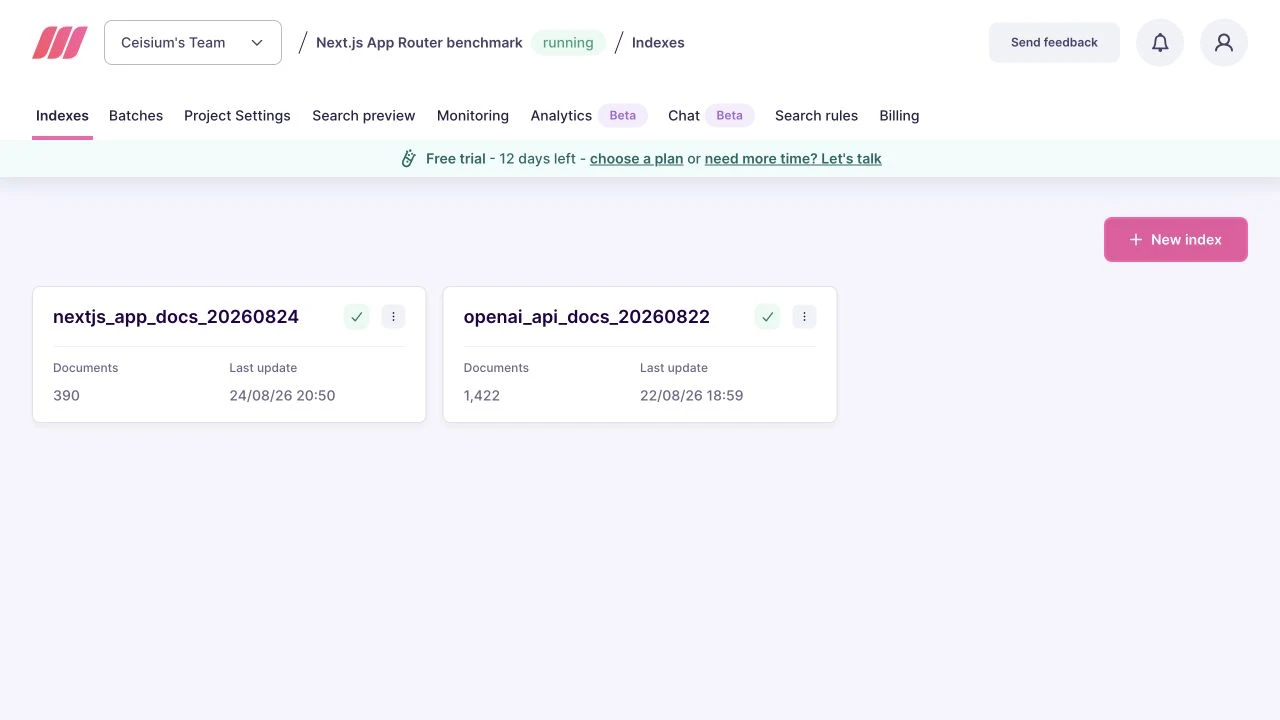Viewport: 1280px width, 720px height.
Task: Click need more time? Let's talk link
Action: coord(793,159)
